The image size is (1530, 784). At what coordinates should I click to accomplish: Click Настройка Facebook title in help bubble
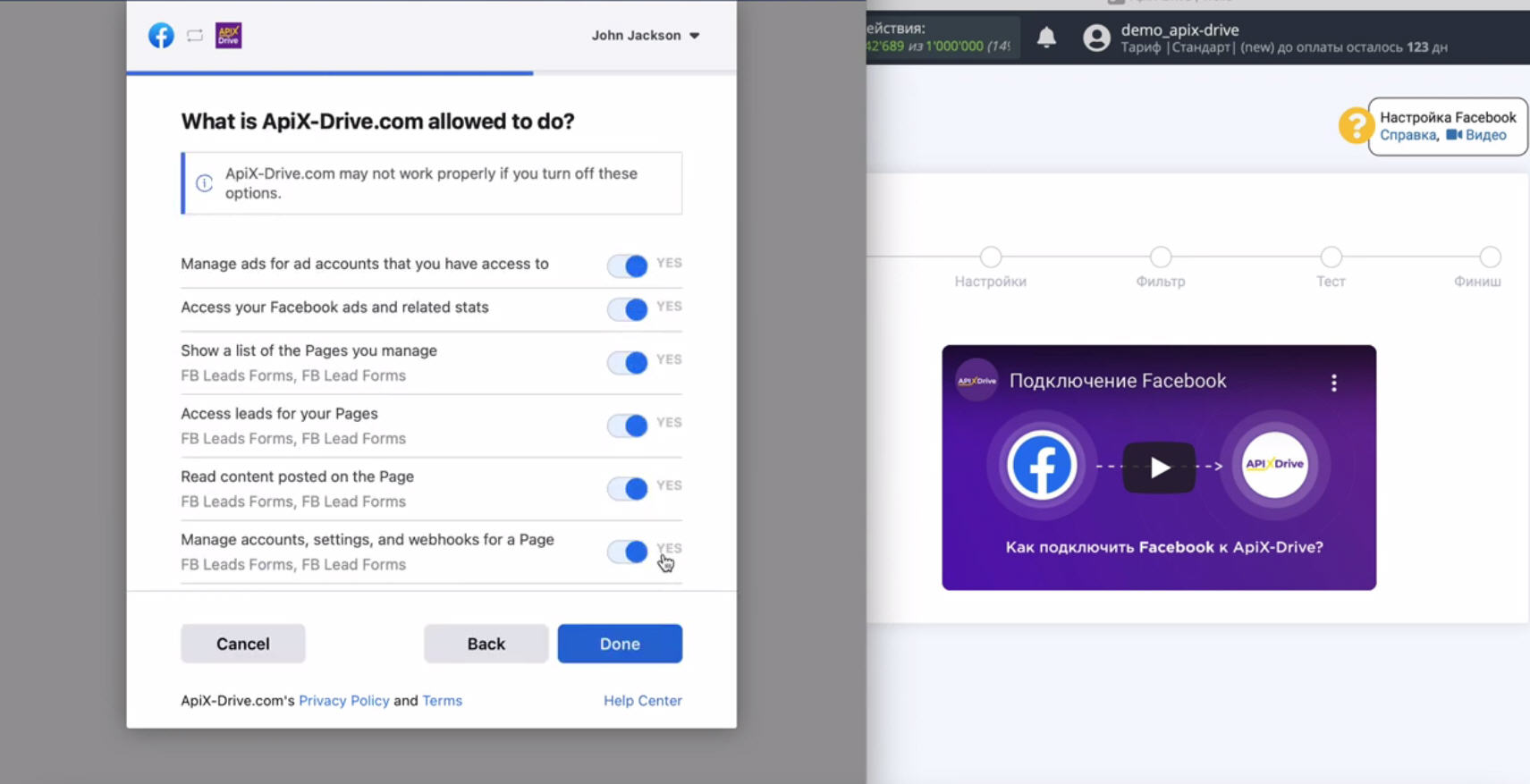1448,117
